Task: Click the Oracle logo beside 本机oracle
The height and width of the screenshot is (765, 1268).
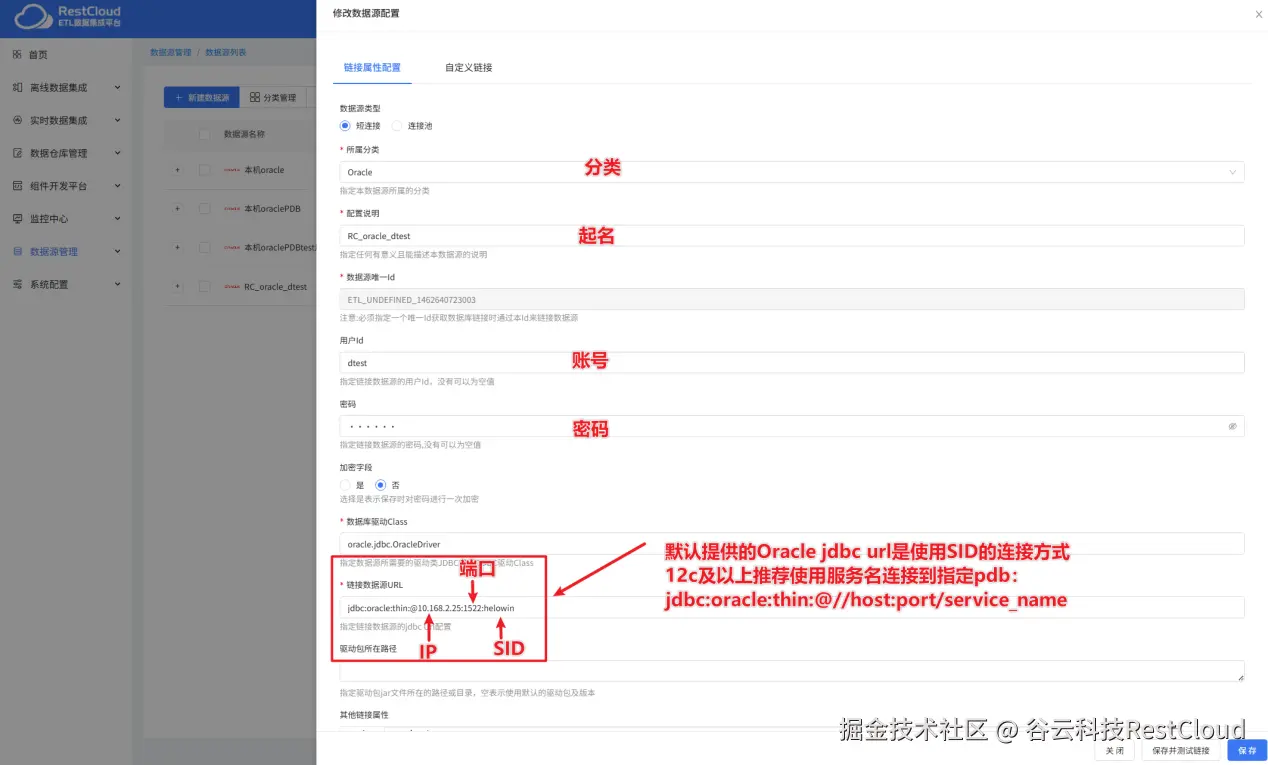Action: click(232, 170)
